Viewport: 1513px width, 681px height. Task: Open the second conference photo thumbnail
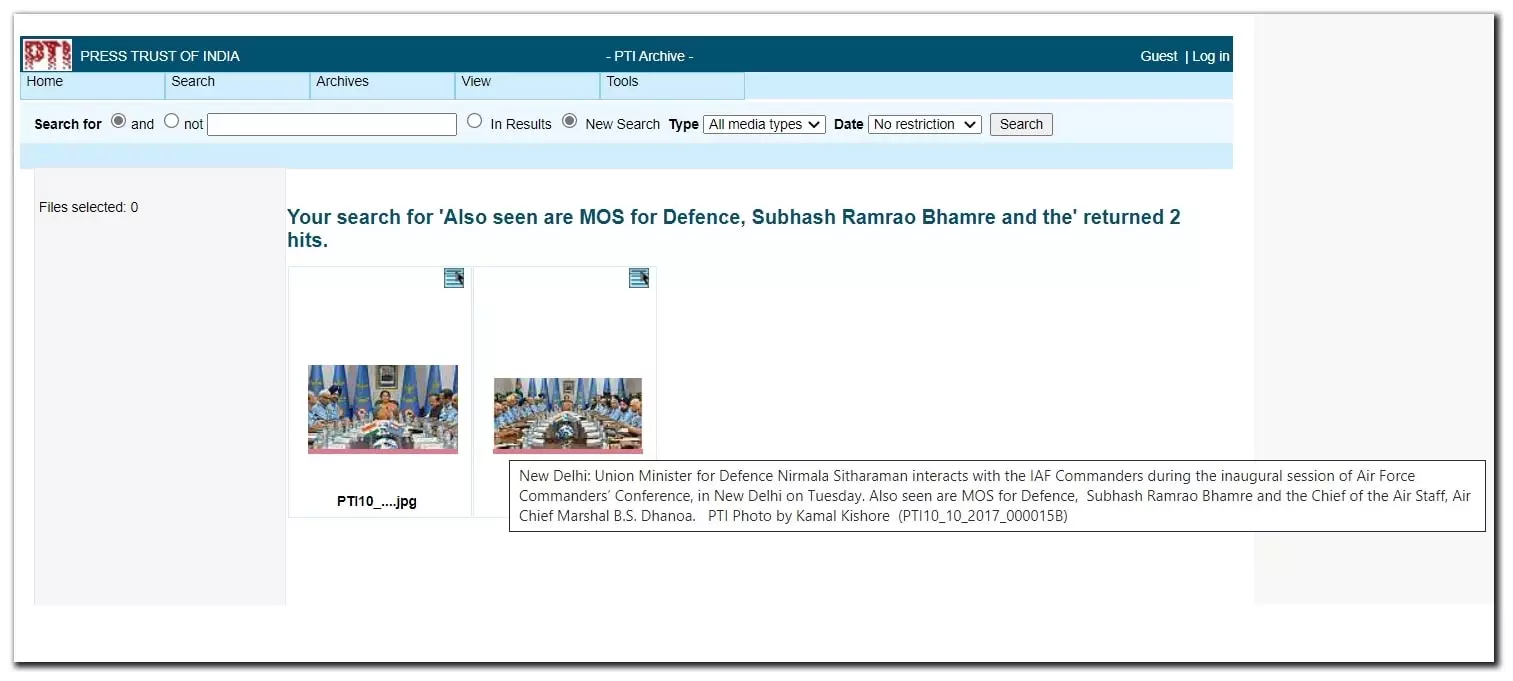pos(568,415)
